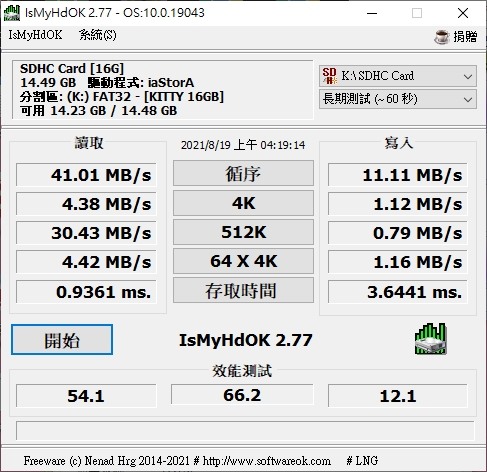Click the 效能測試 performance test label
This screenshot has height=472, width=487.
(242, 371)
